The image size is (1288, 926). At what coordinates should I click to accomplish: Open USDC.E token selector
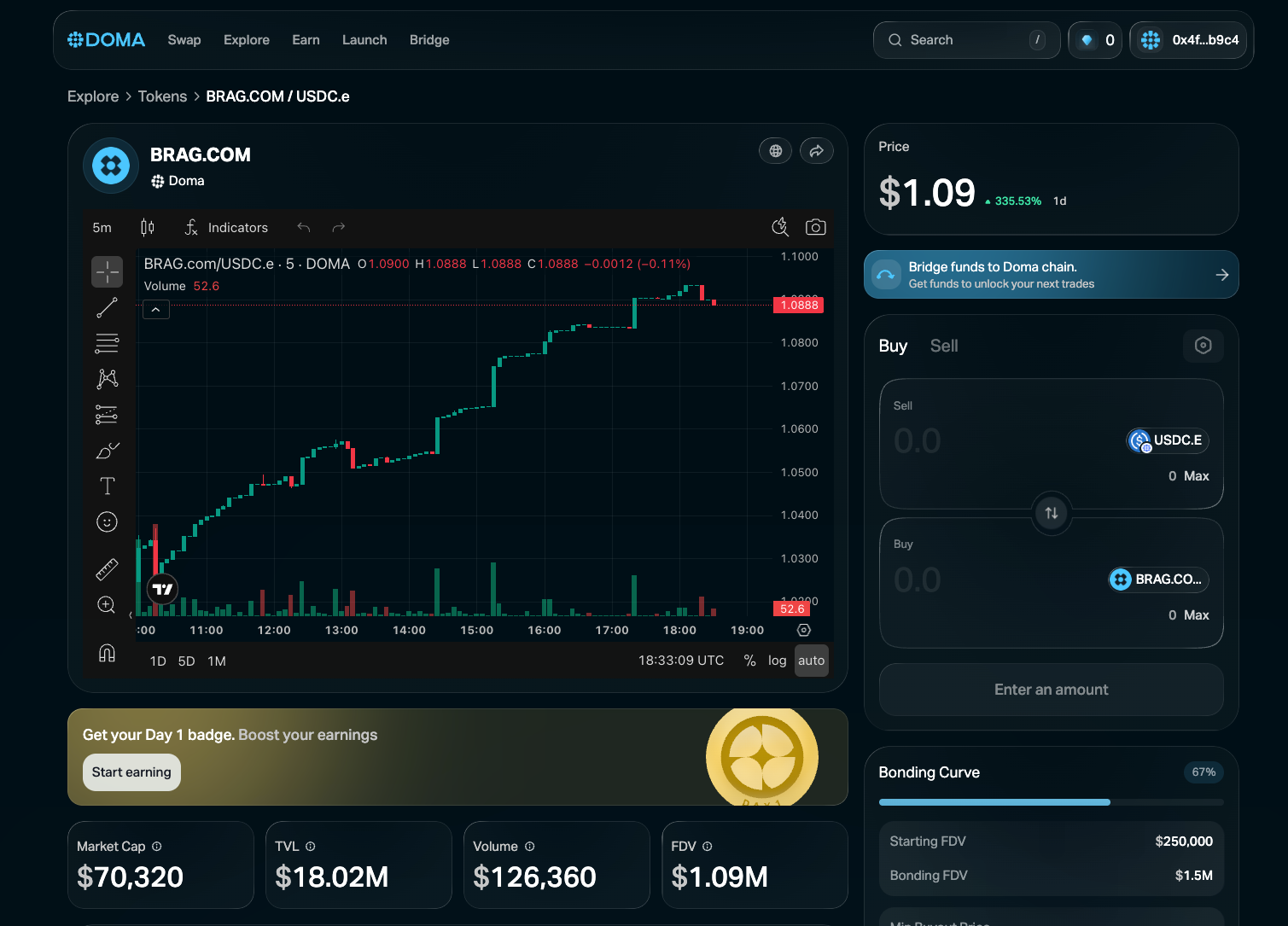click(1167, 440)
